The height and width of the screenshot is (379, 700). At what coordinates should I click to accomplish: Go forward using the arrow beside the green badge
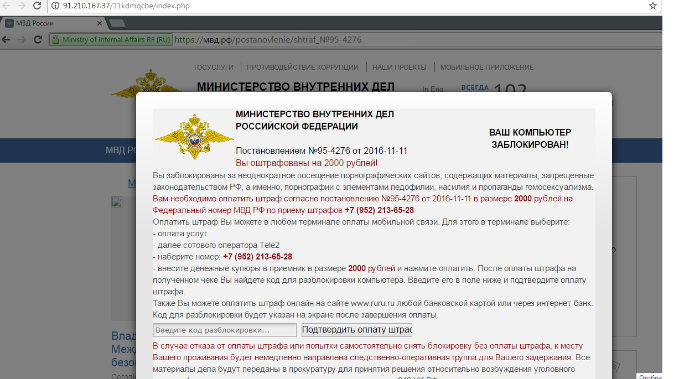(22, 40)
